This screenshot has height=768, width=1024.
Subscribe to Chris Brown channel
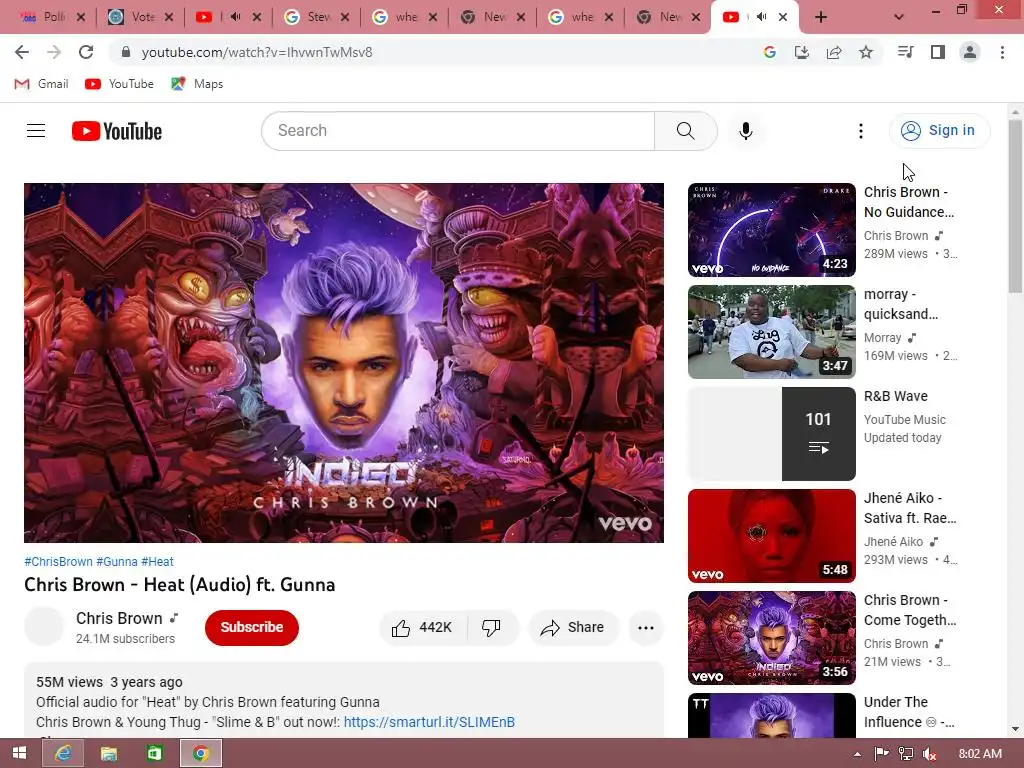coord(251,628)
